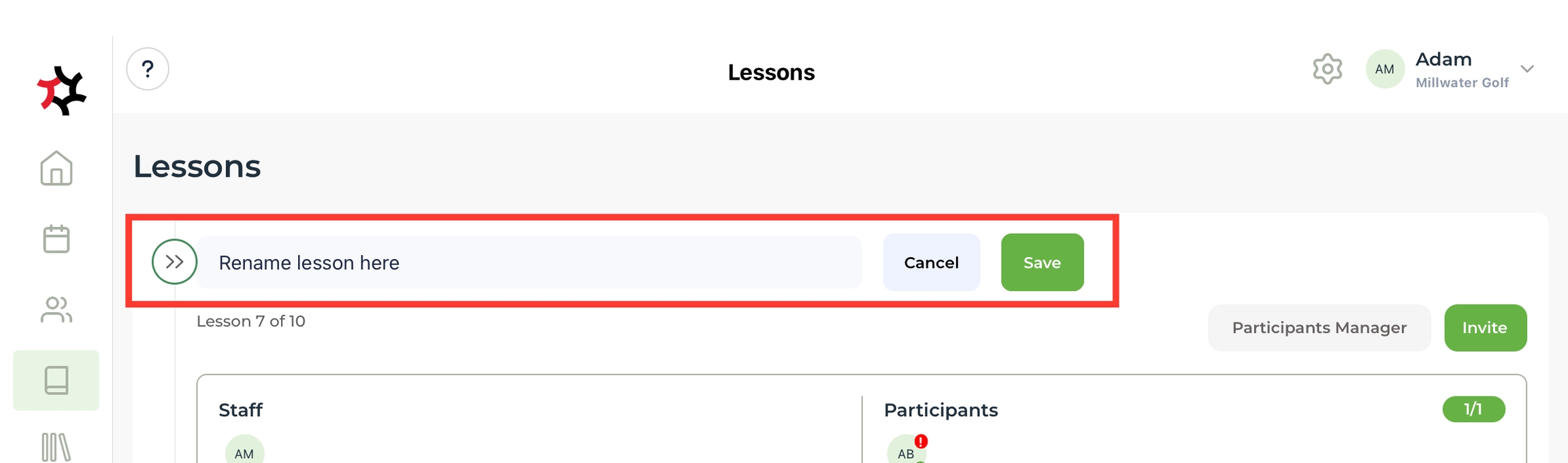This screenshot has width=1568, height=463.
Task: Open the settings gear icon
Action: click(x=1326, y=69)
